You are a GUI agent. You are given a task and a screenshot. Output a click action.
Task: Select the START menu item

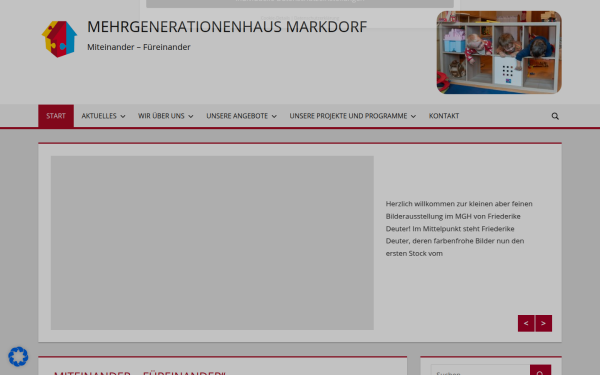(x=56, y=116)
